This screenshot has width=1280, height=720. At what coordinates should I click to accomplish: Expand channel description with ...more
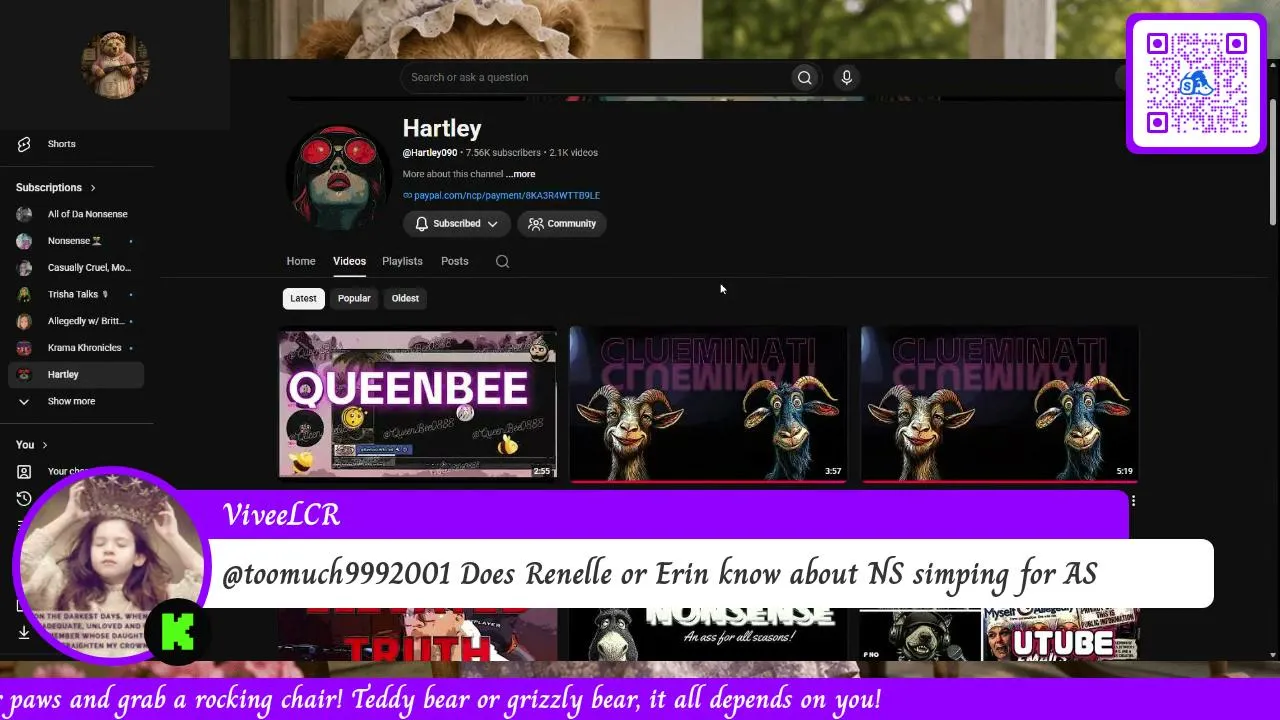point(521,174)
